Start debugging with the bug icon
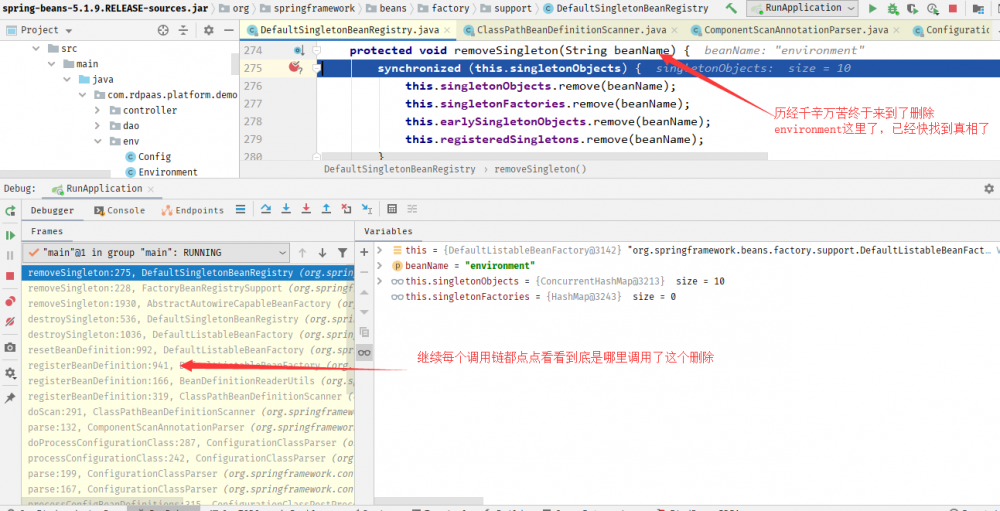Image resolution: width=1000 pixels, height=511 pixels. pos(893,8)
